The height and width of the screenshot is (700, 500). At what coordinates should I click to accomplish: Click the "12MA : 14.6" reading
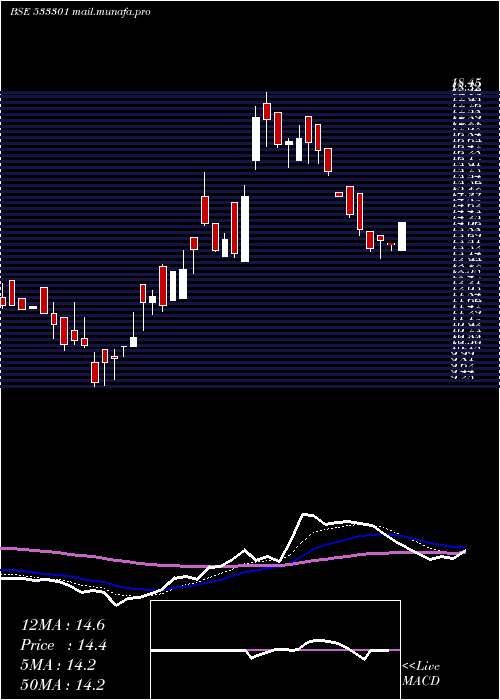(63, 625)
